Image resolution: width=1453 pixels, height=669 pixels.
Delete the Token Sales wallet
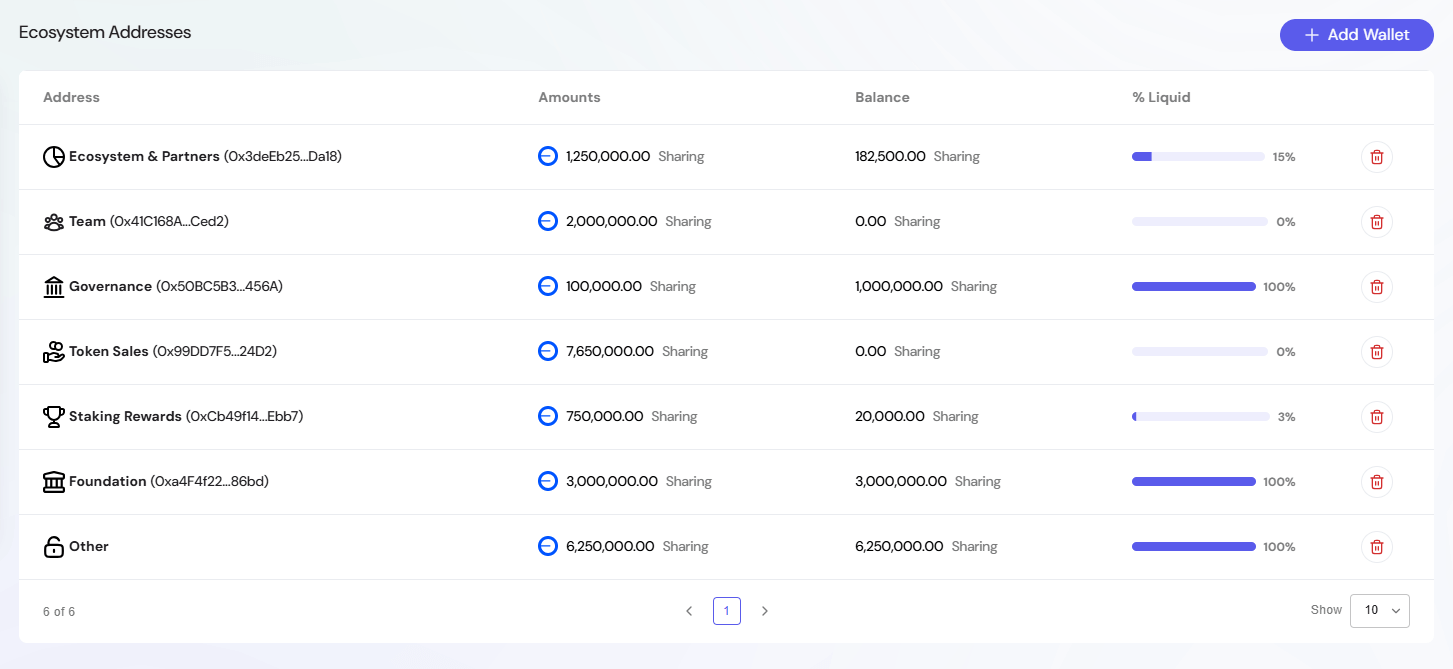1376,352
